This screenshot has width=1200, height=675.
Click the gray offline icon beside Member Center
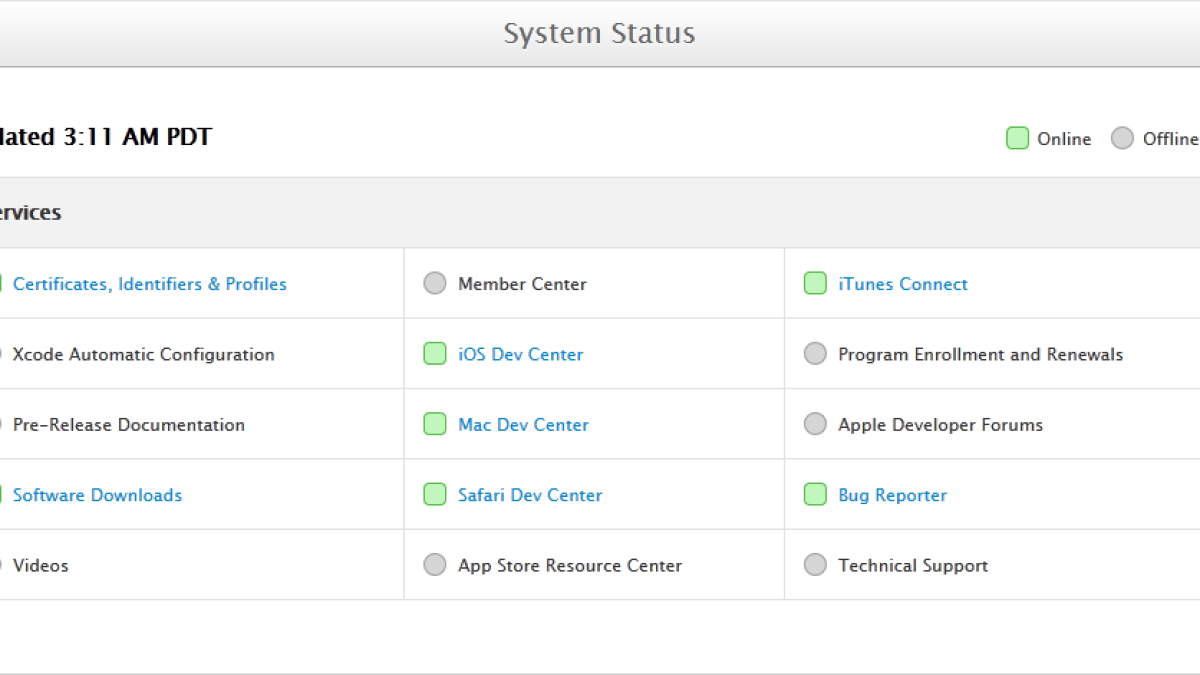coord(435,283)
